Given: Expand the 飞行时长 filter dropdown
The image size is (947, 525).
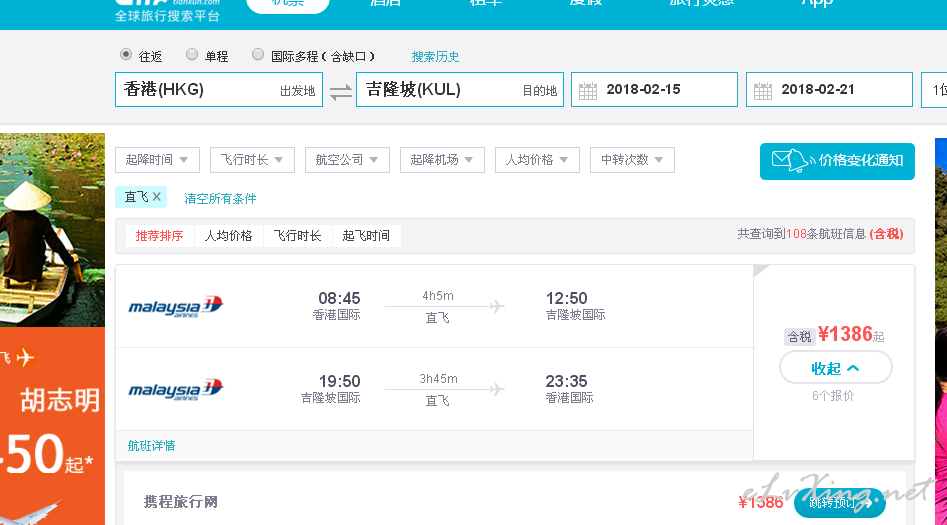Looking at the screenshot, I should (252, 160).
